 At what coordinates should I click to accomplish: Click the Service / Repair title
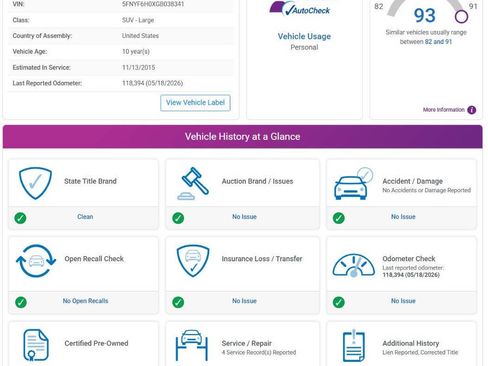[247, 343]
